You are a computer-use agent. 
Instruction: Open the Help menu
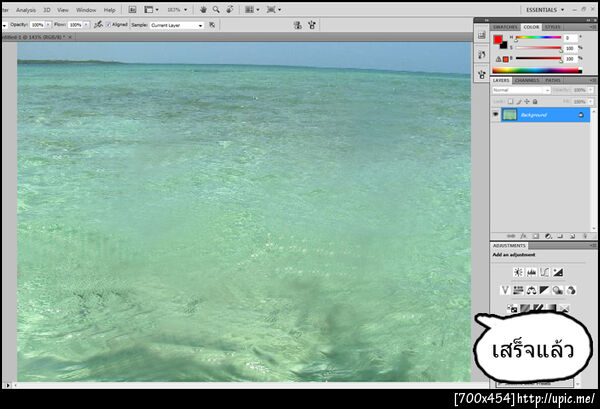[109, 10]
